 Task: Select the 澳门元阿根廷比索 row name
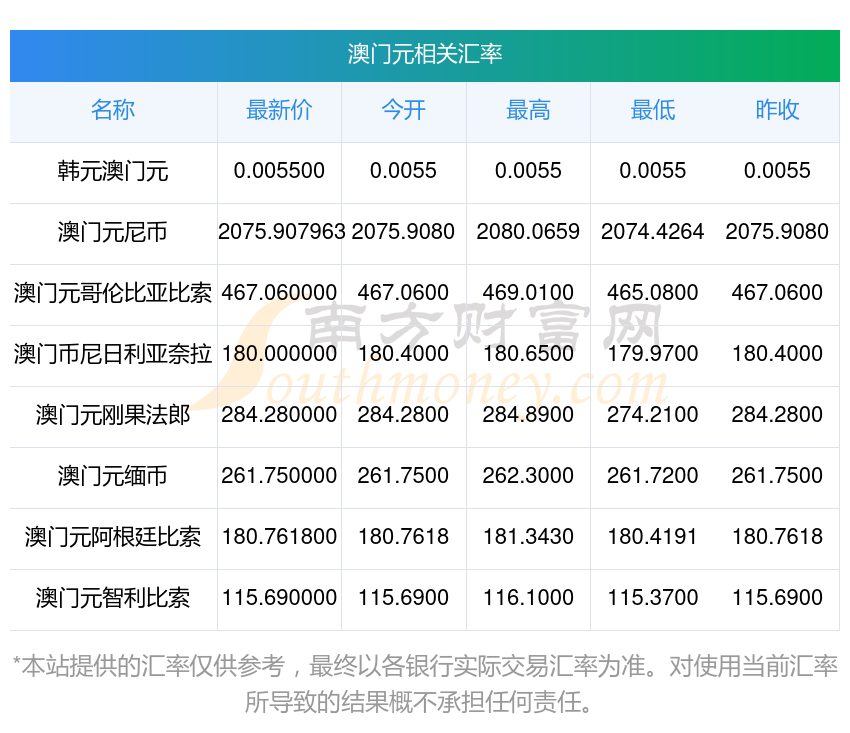(113, 537)
